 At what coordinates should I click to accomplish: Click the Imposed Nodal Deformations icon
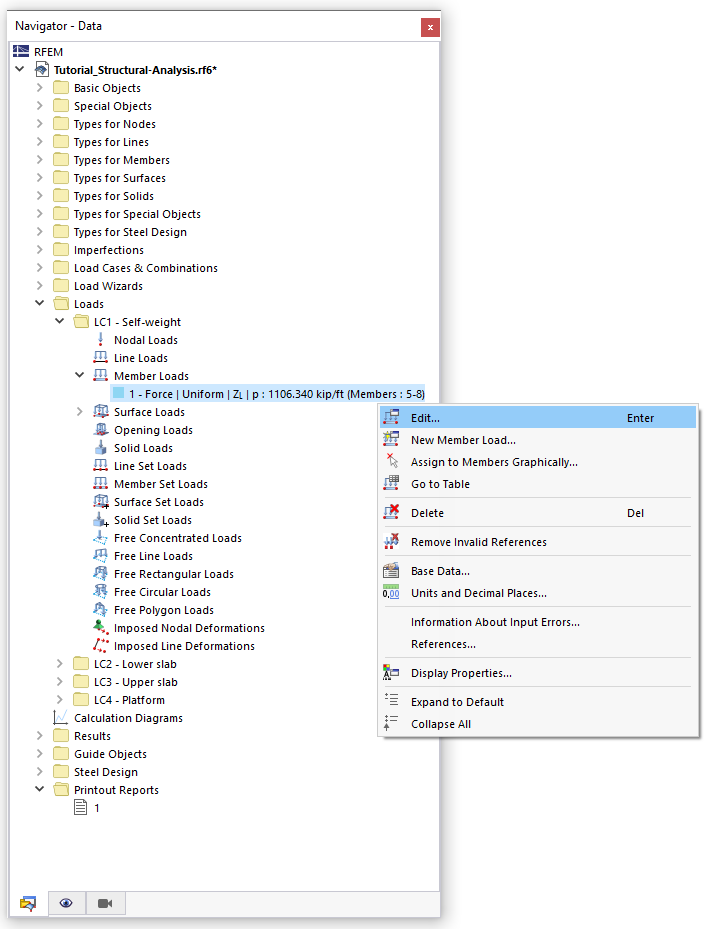[x=101, y=627]
